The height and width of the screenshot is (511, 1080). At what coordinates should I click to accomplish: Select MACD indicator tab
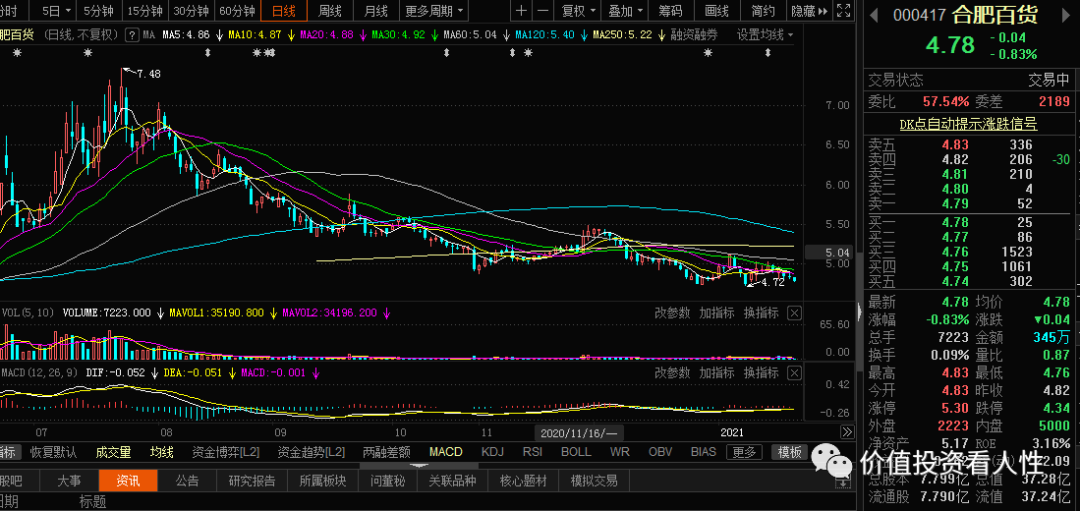point(446,452)
